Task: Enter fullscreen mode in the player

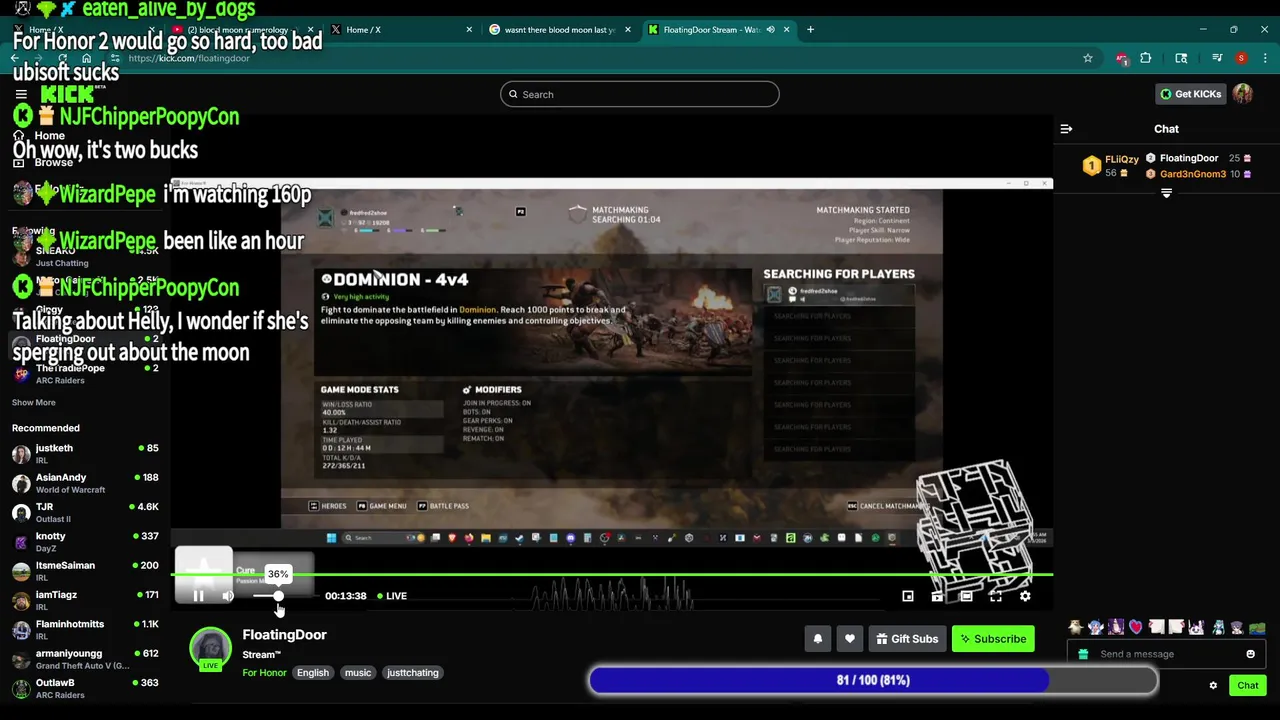Action: click(996, 596)
